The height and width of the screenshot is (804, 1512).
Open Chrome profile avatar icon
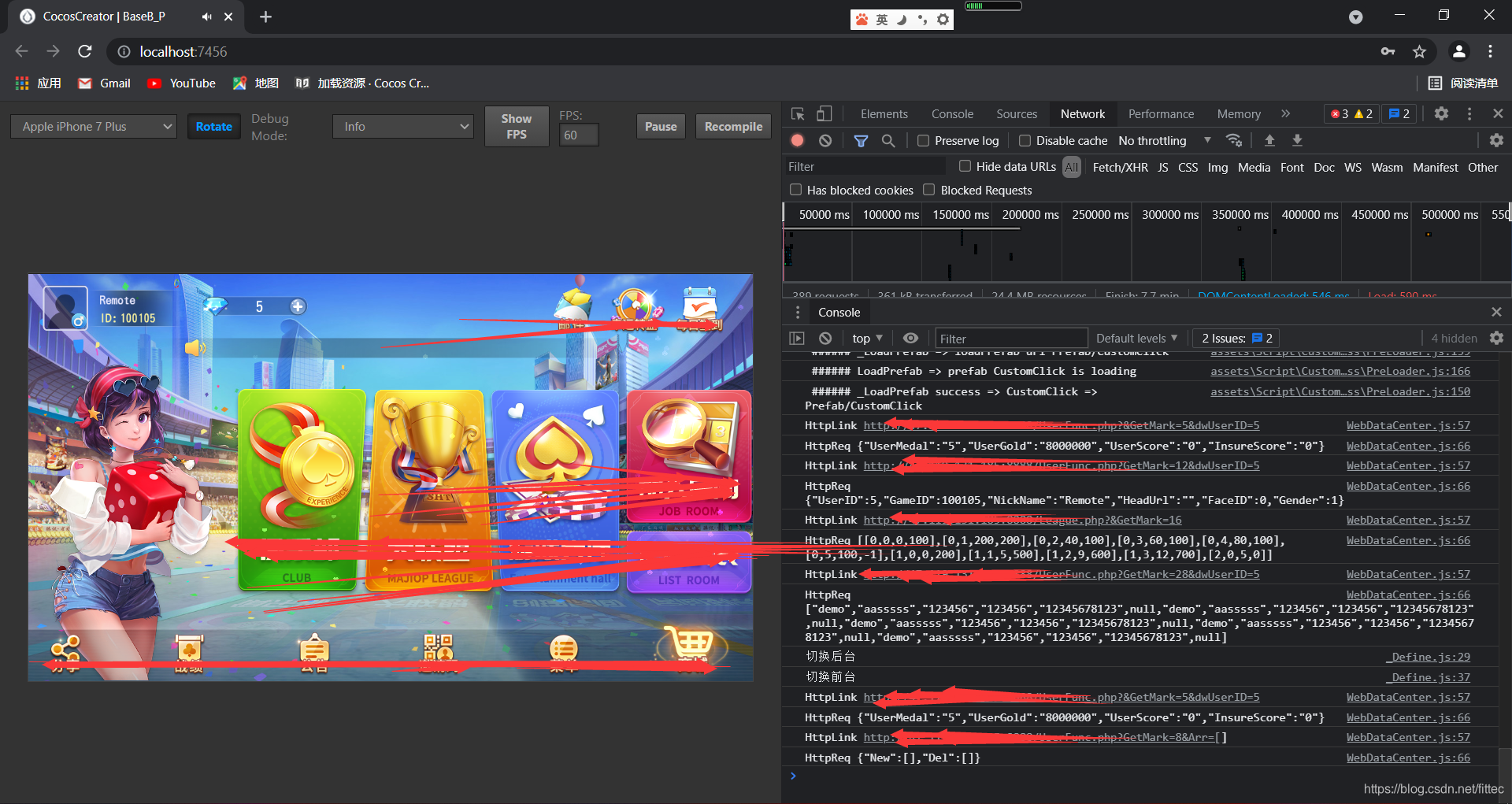pos(1458,51)
